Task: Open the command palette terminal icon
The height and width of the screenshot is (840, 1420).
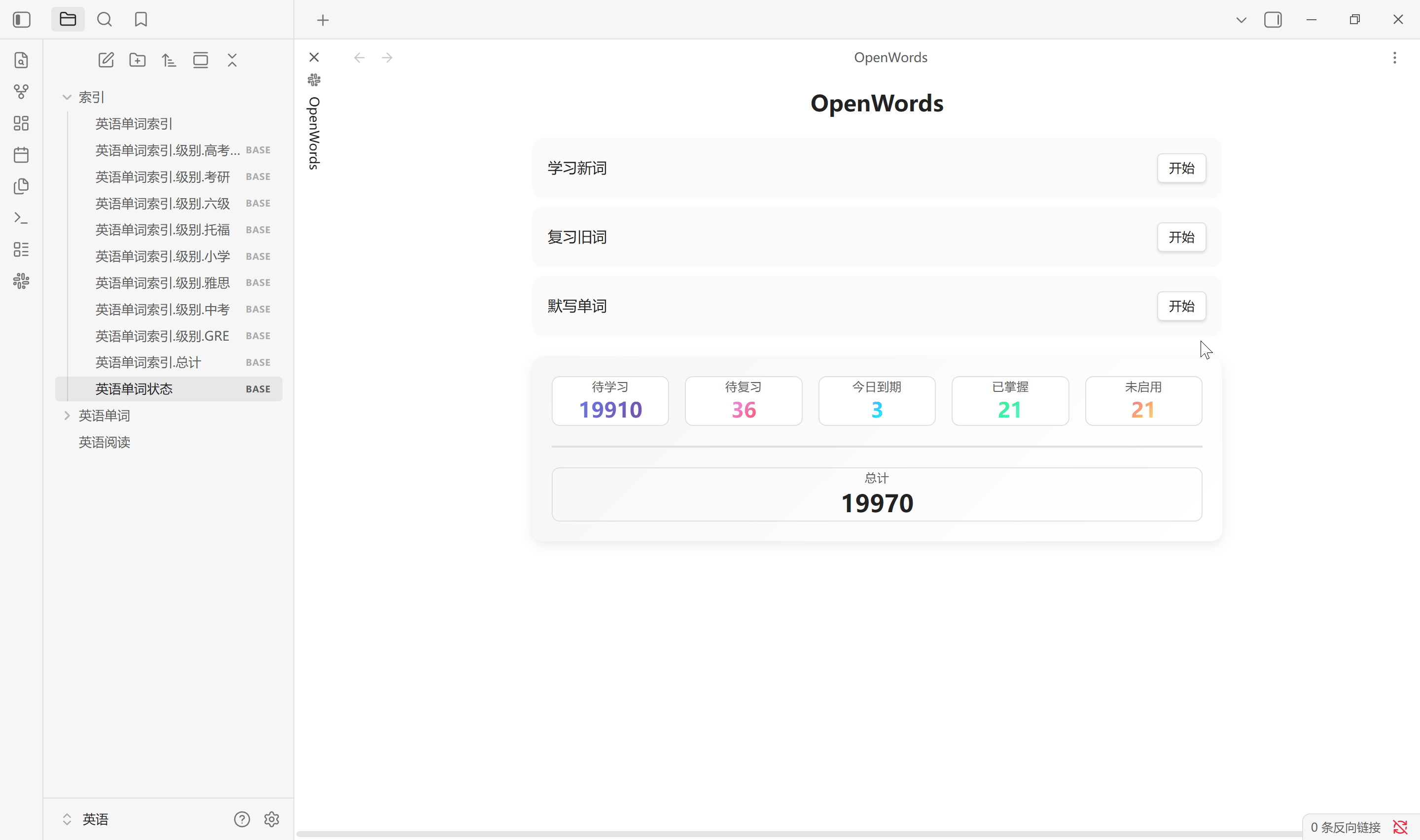Action: tap(21, 218)
